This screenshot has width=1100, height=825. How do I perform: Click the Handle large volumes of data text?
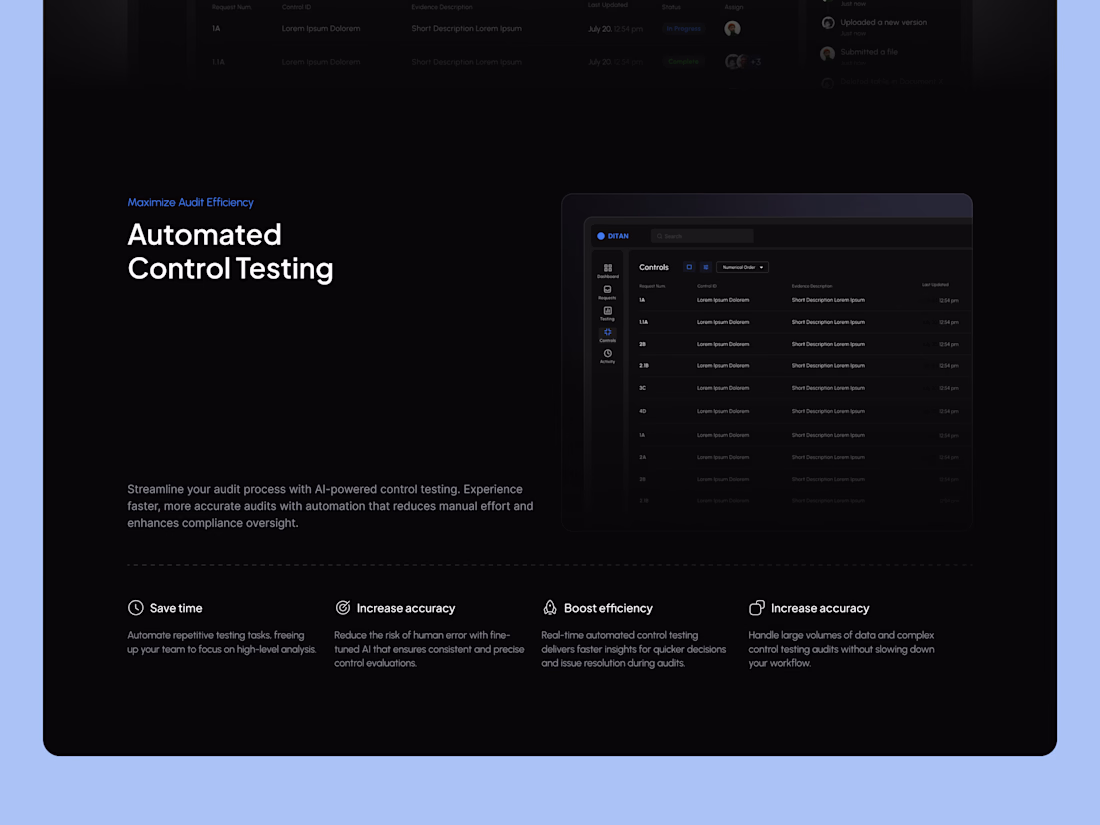coord(841,649)
